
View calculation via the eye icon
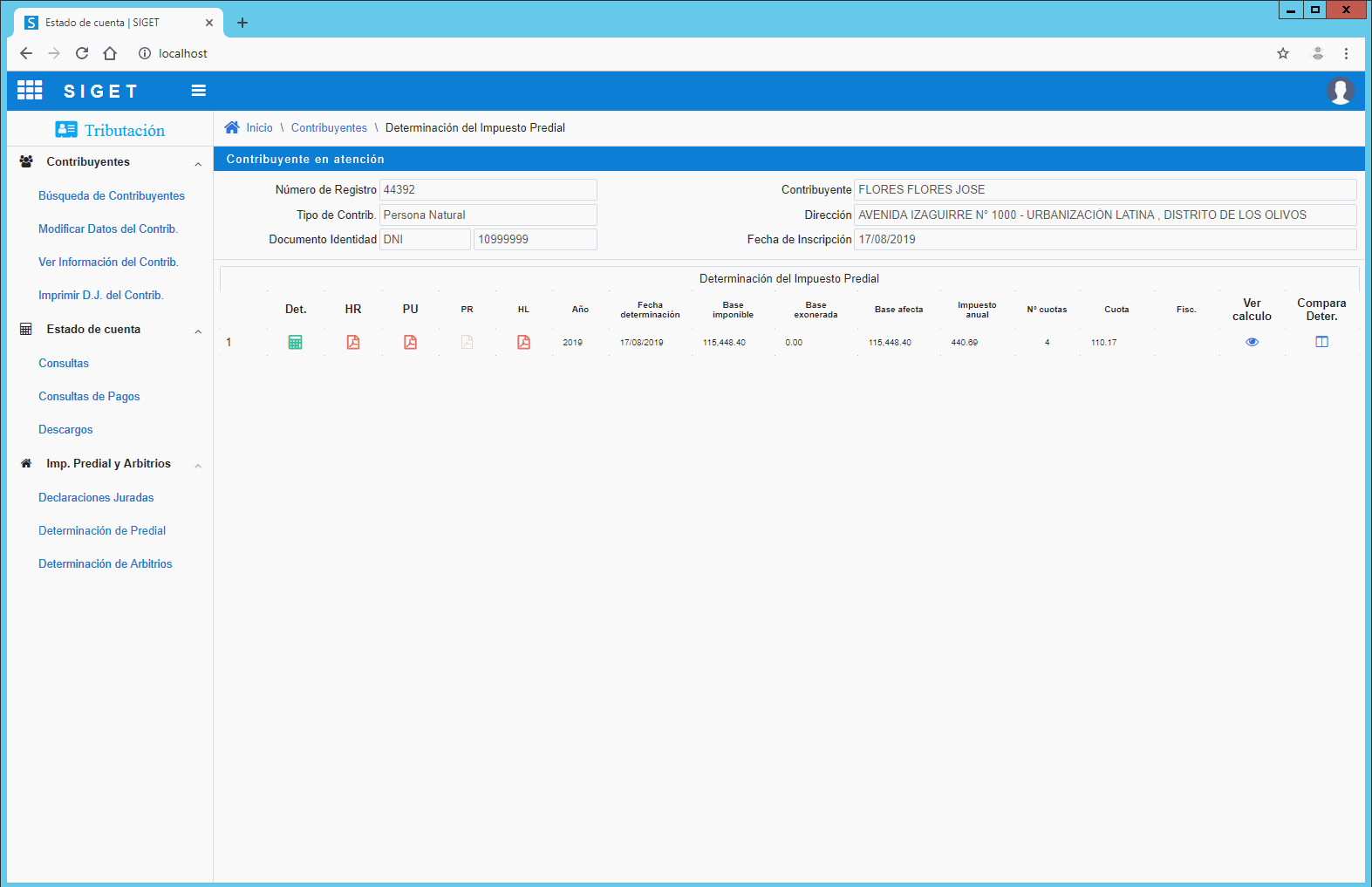[x=1252, y=342]
